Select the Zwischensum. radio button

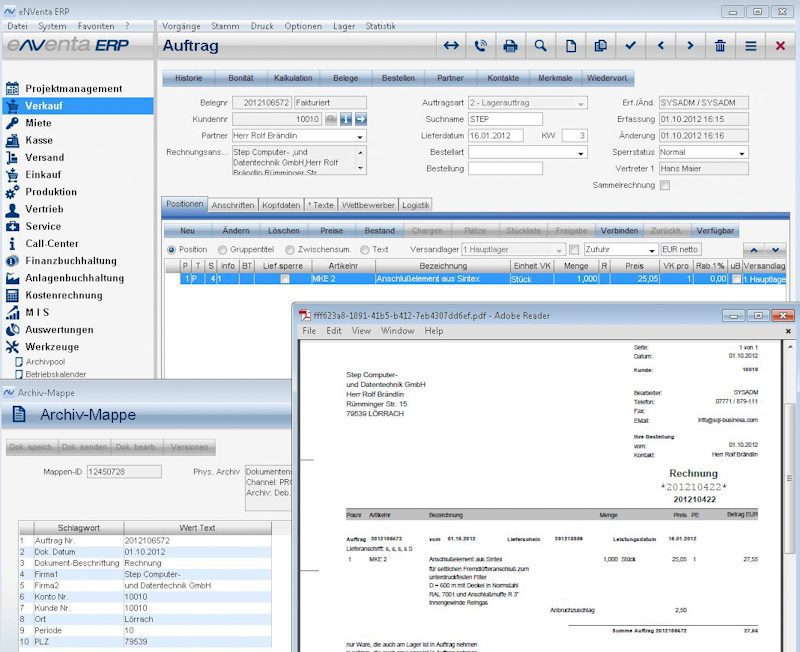290,250
